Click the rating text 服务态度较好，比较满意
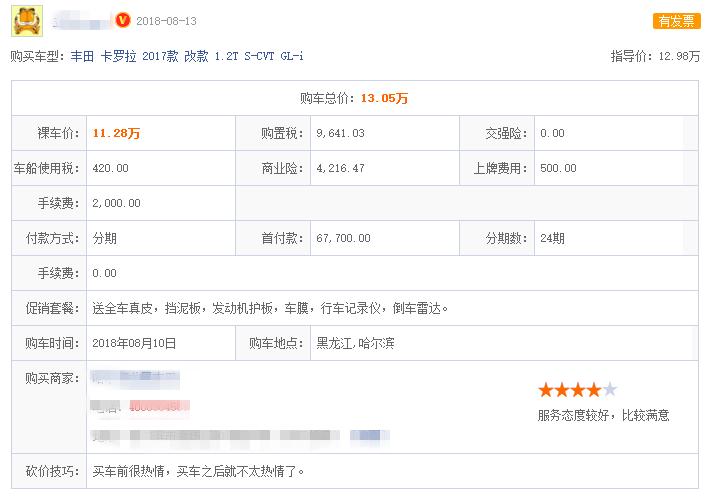Image resolution: width=707 pixels, height=498 pixels. [603, 415]
